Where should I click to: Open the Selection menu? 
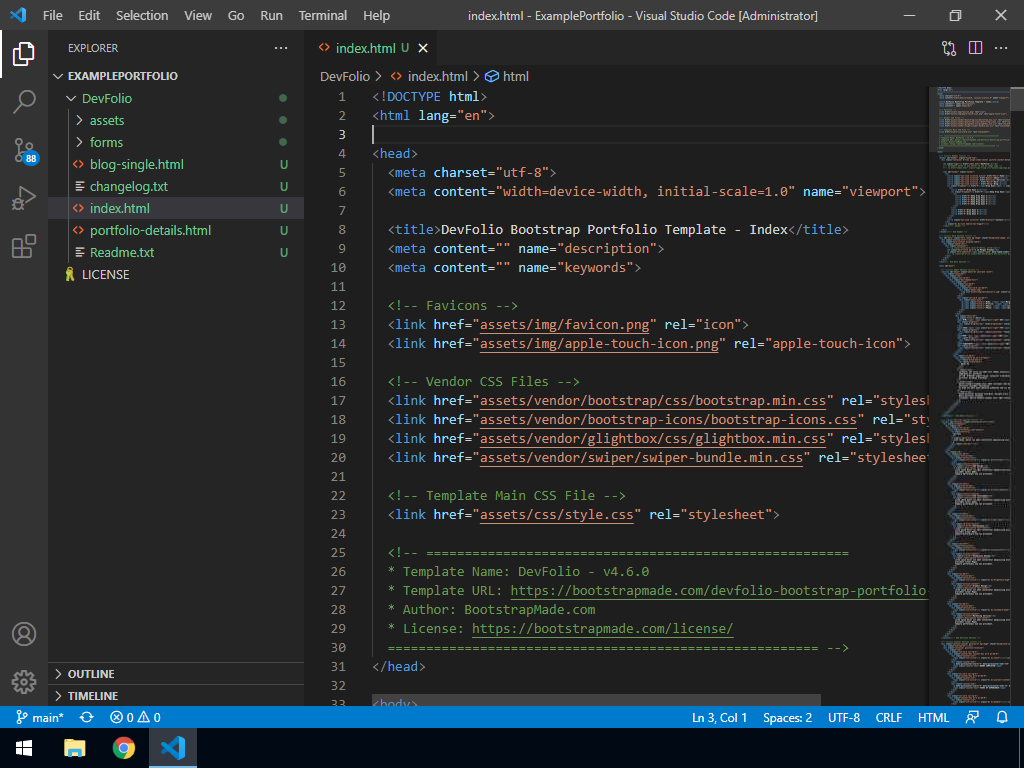pos(142,16)
